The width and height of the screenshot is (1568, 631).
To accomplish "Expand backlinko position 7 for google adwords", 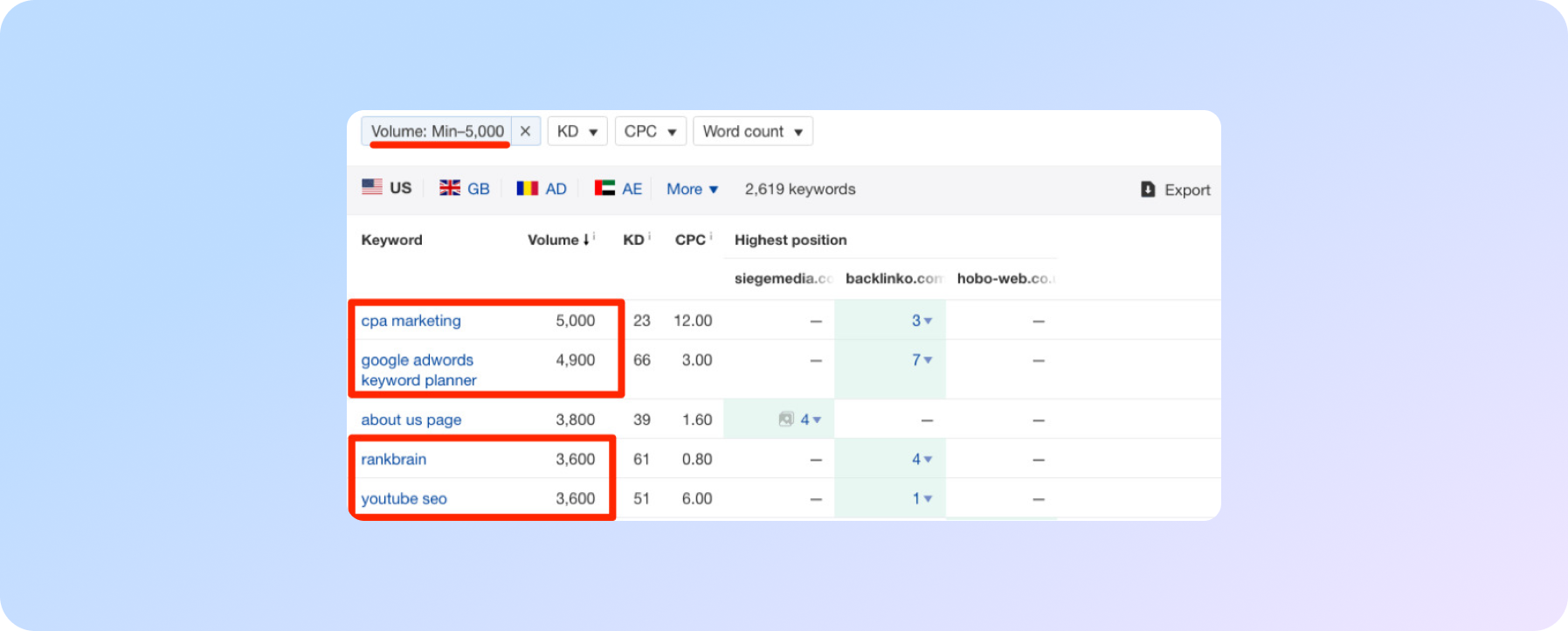I will pyautogui.click(x=922, y=360).
